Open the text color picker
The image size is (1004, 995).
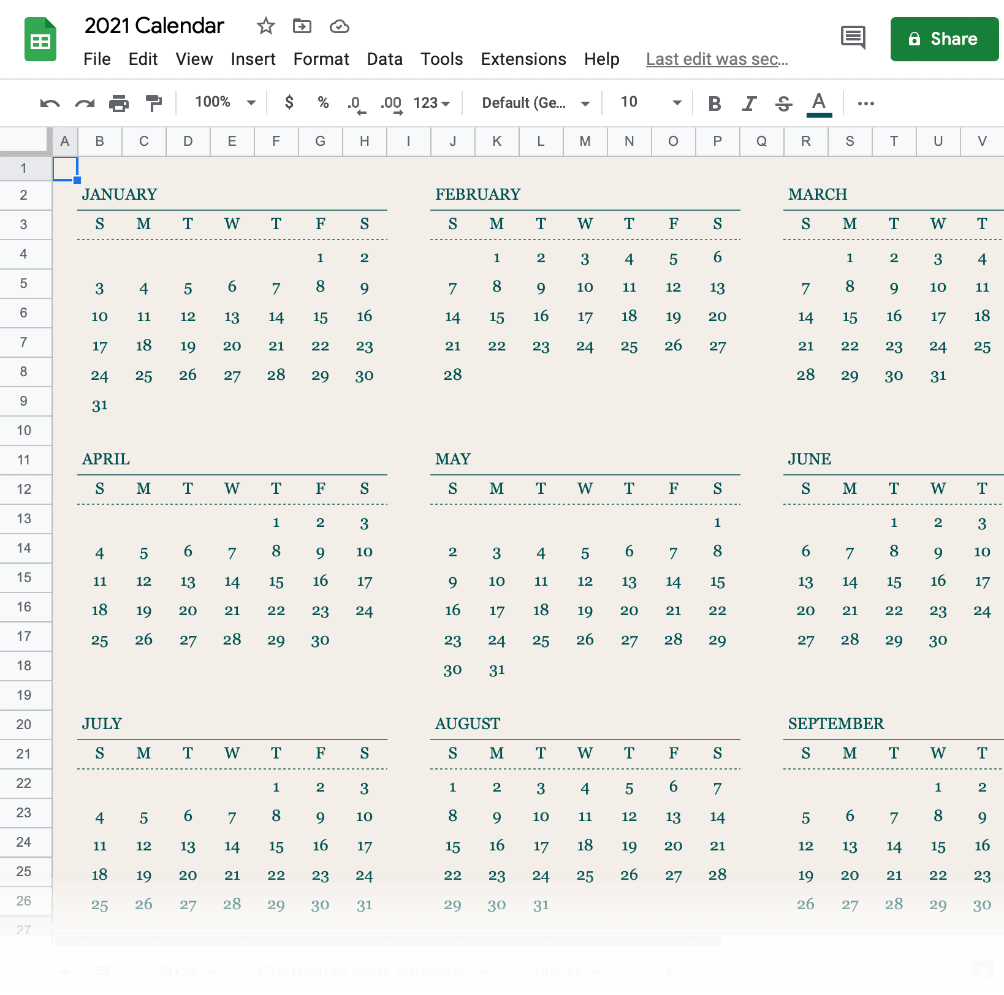point(818,102)
